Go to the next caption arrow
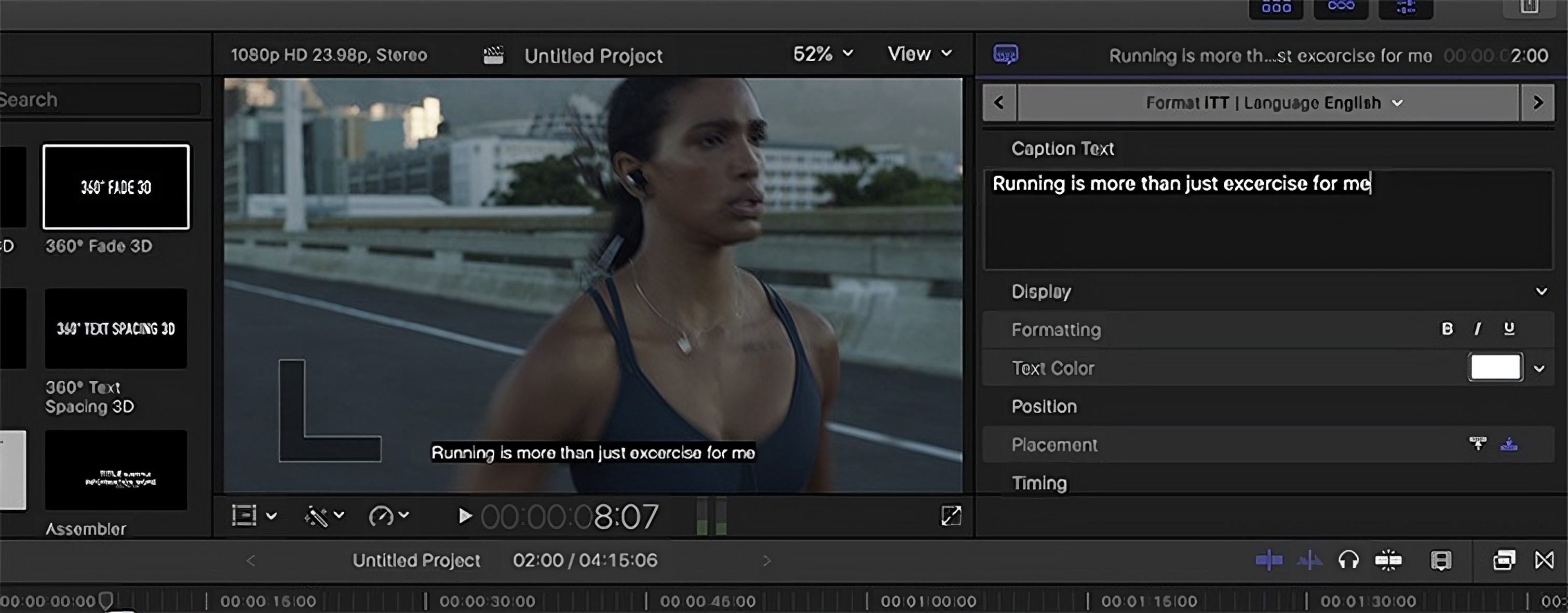 click(1537, 103)
